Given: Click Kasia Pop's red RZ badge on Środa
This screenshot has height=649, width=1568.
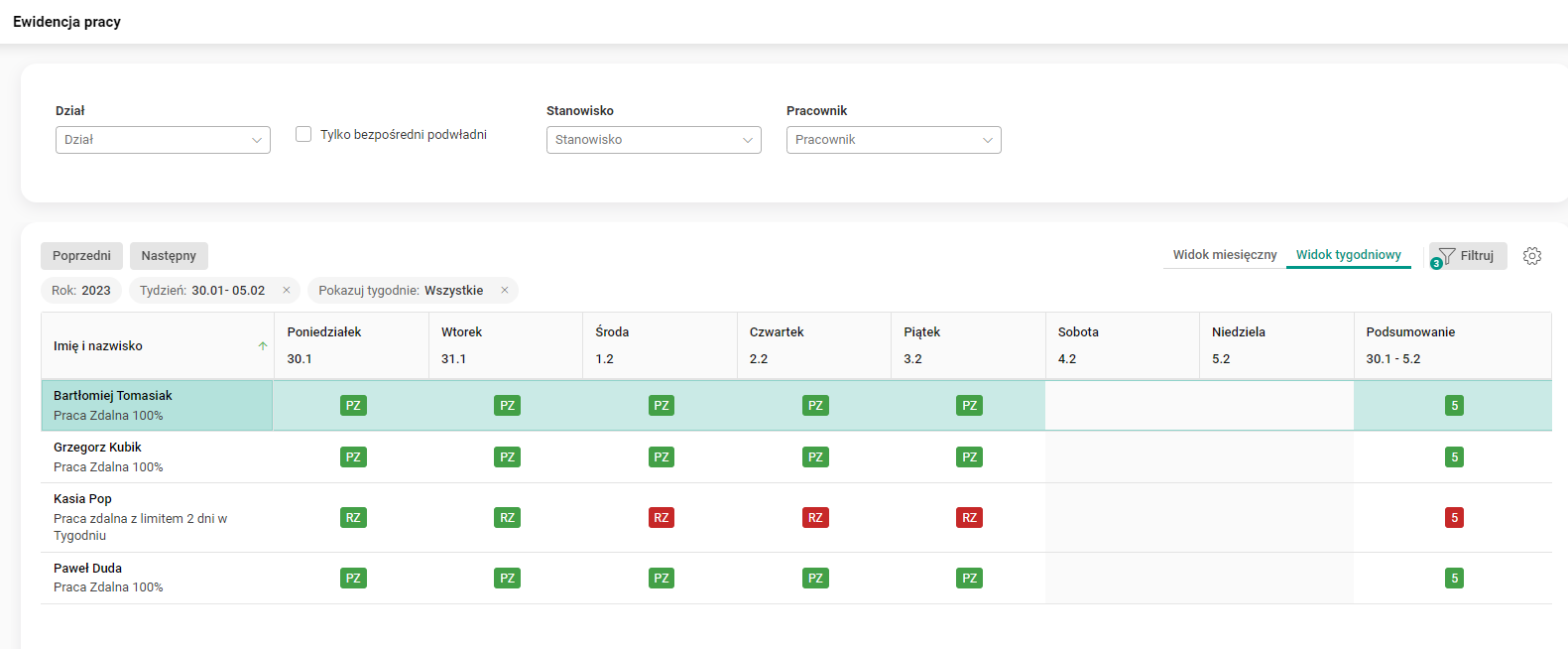Looking at the screenshot, I should [662, 518].
